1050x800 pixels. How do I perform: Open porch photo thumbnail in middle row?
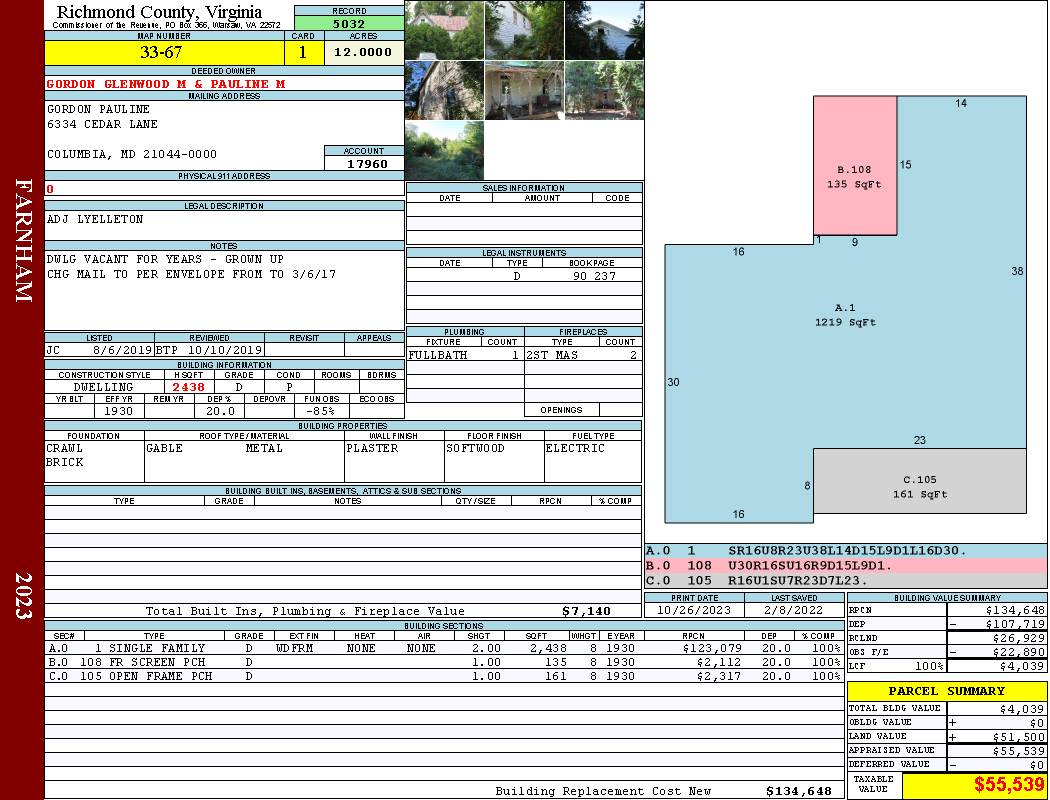click(x=524, y=90)
